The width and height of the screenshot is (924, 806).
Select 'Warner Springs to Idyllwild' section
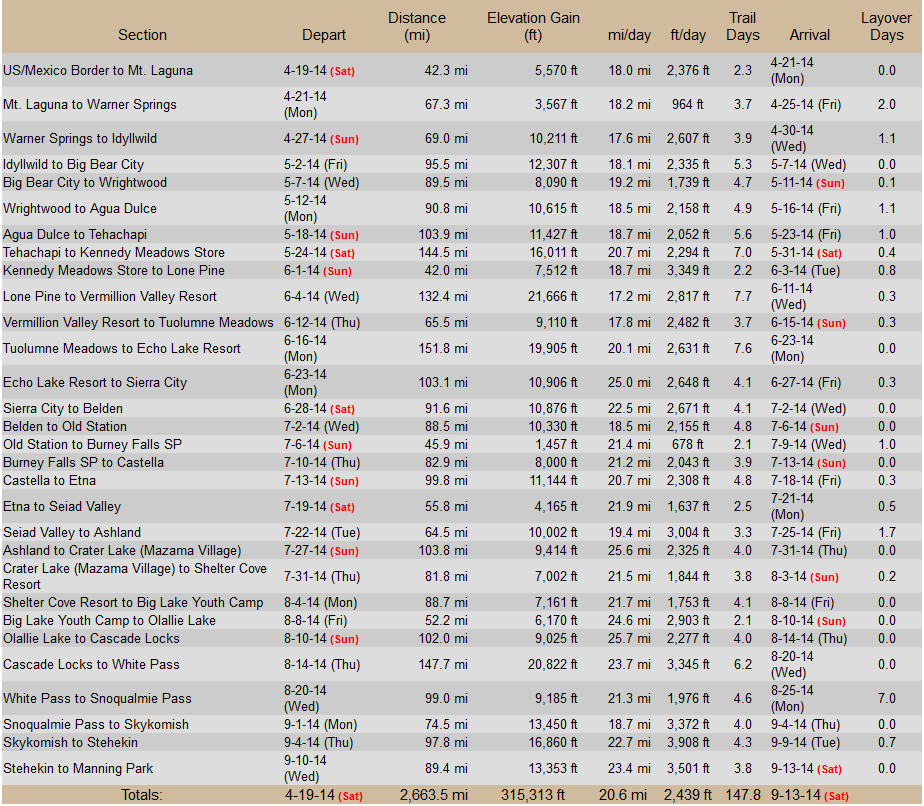(x=80, y=139)
